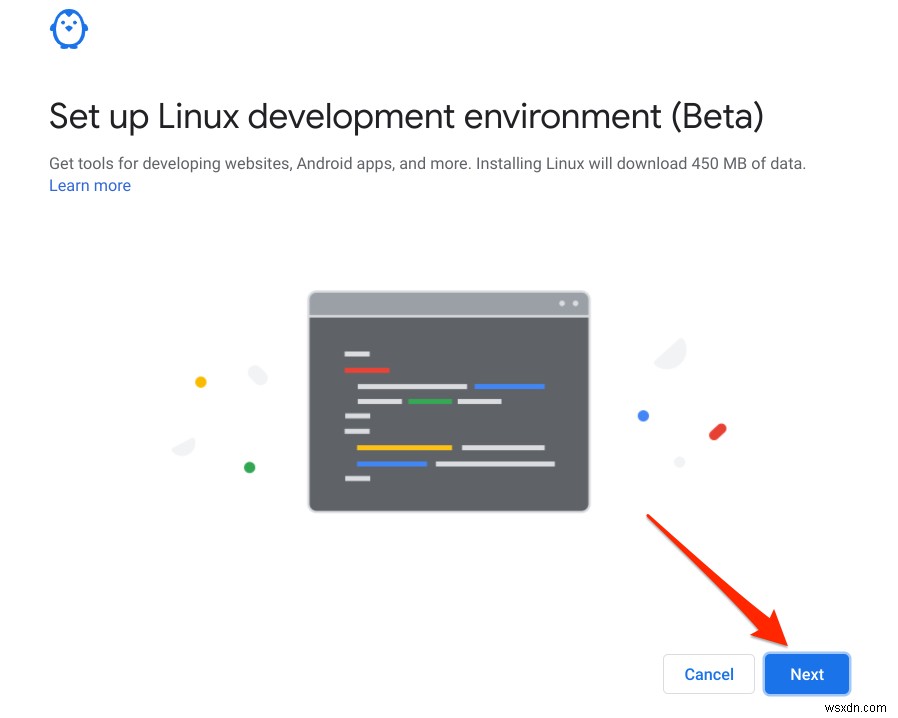898x718 pixels.
Task: Select the red code line in the terminal graphic
Action: click(x=366, y=370)
